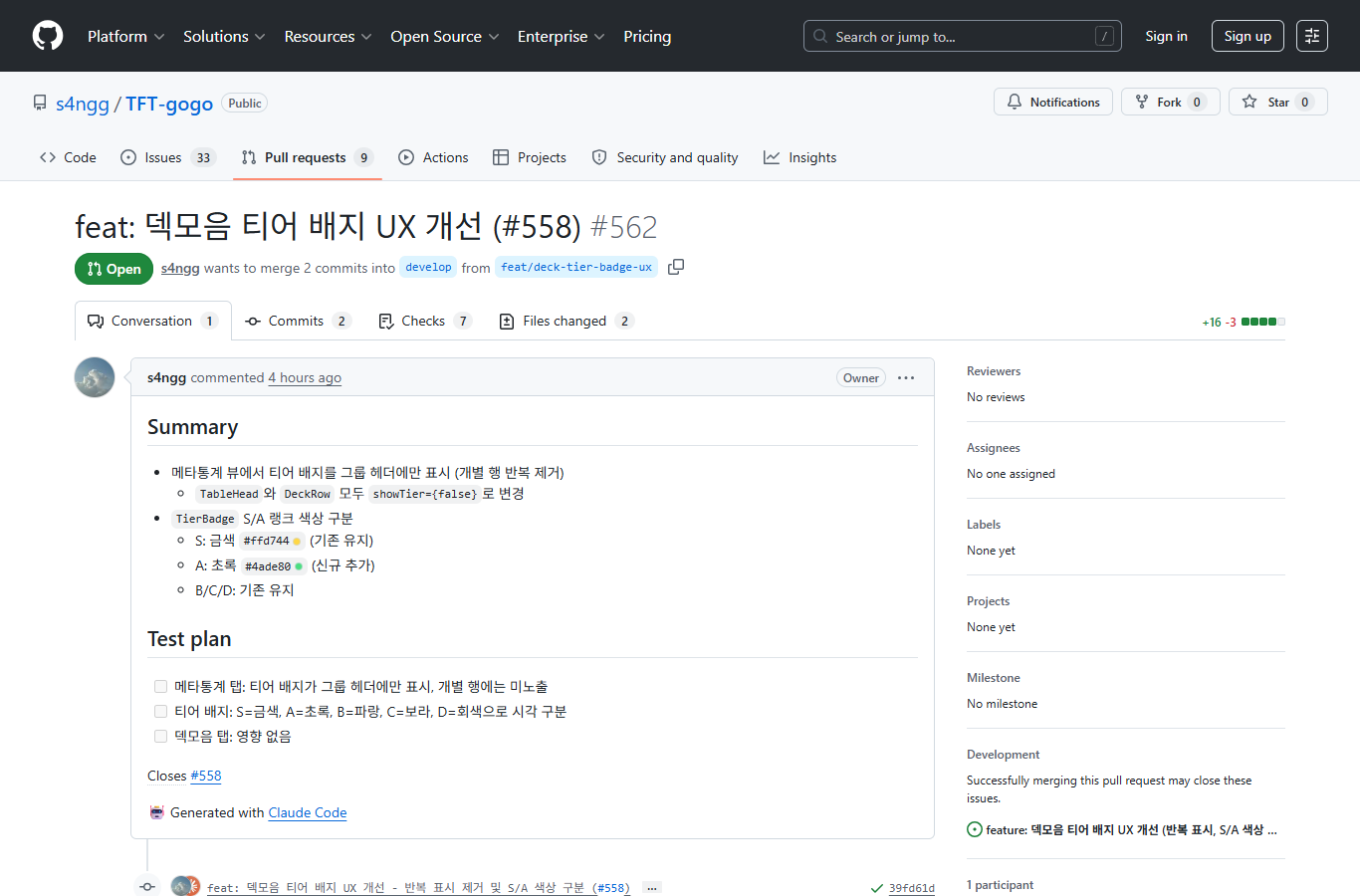Open the GitHub home logo
Viewport: 1360px width, 896px height.
48,36
